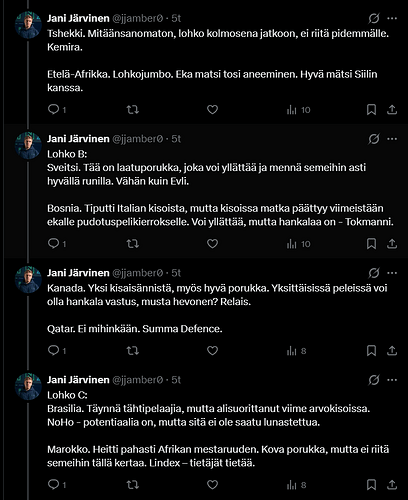The image size is (408, 500).
Task: Open more options on Tshekki tweet
Action: pos(392,18)
